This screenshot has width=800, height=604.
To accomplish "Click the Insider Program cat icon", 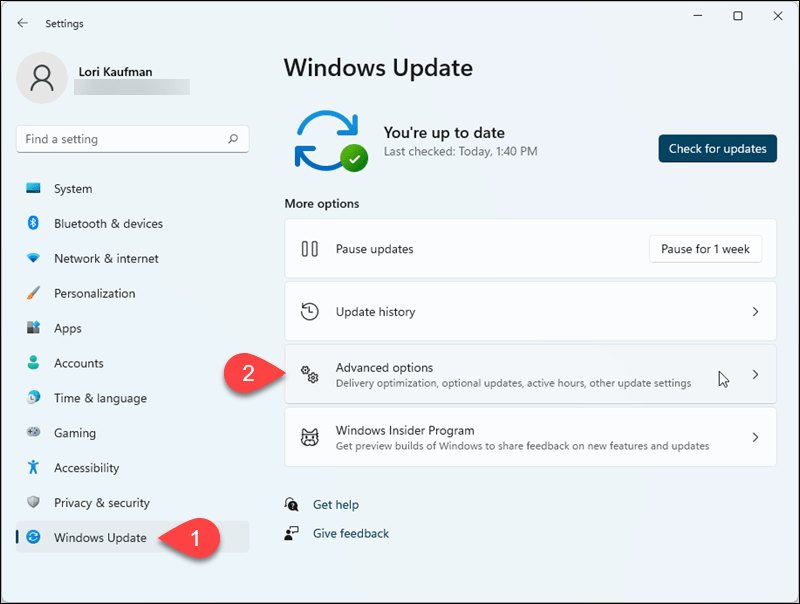I will coord(310,437).
